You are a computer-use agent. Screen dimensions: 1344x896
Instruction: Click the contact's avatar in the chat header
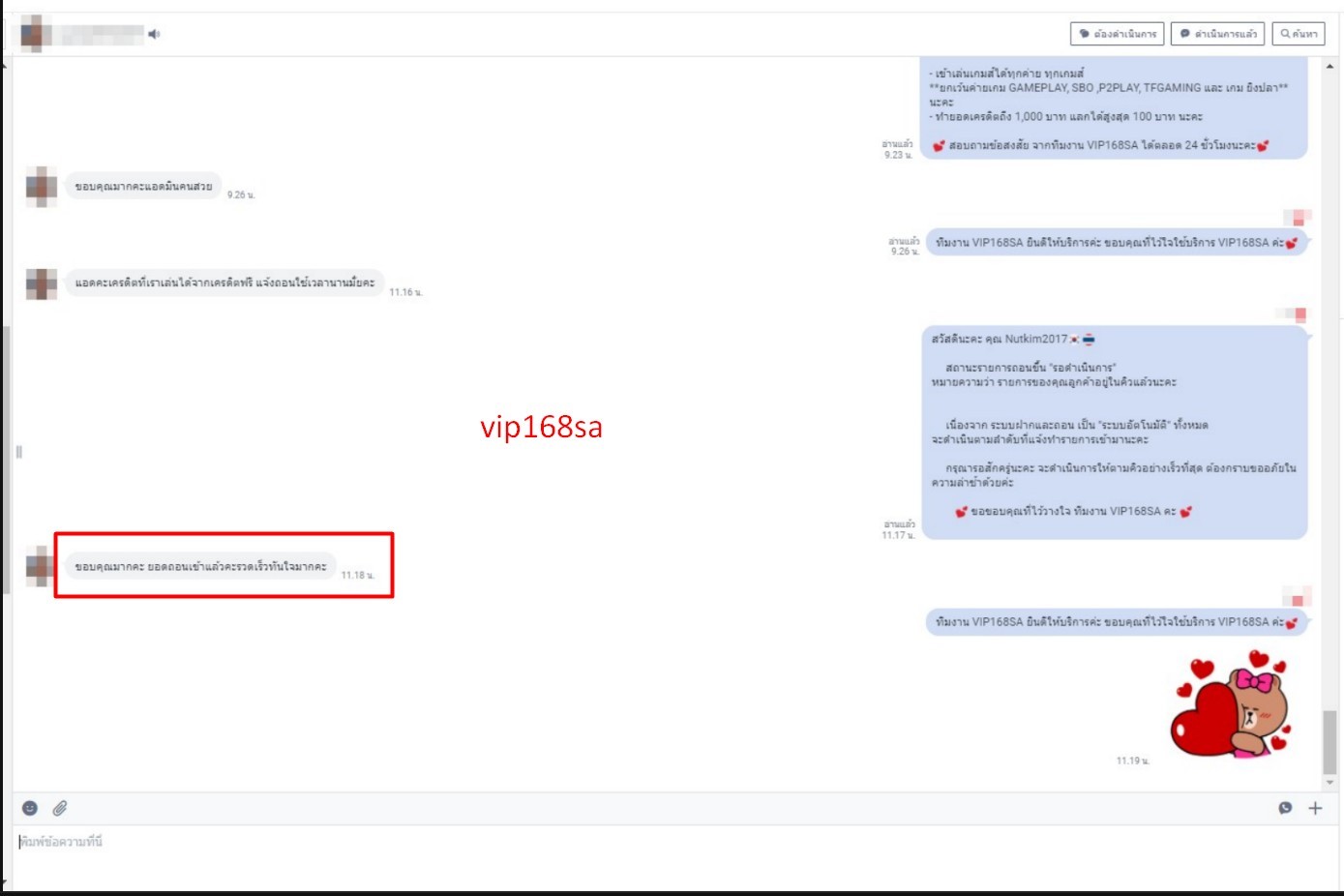click(35, 33)
